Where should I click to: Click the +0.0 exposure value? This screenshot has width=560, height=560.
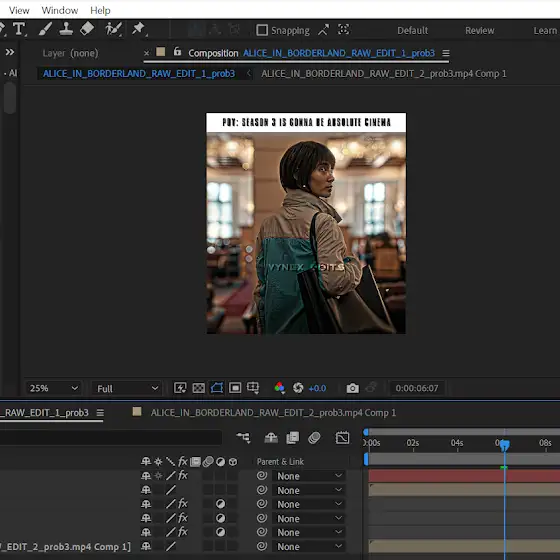pos(317,388)
